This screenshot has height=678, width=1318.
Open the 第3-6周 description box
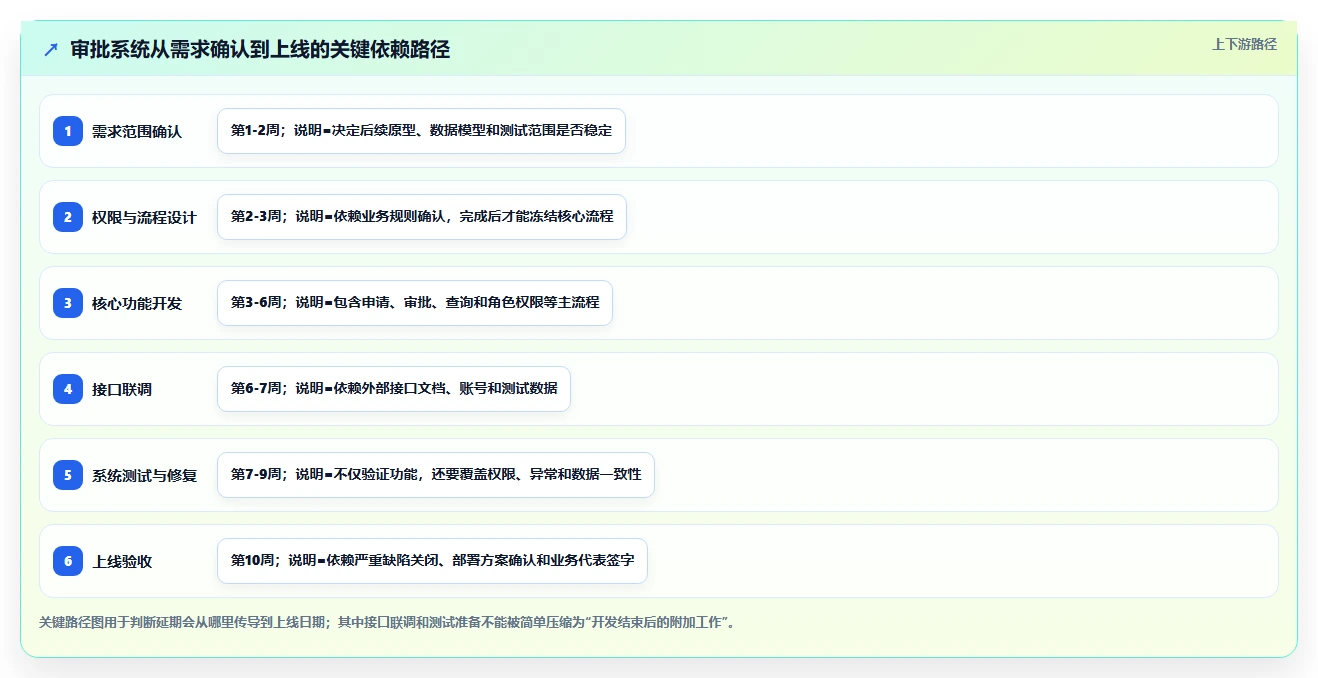(x=415, y=303)
